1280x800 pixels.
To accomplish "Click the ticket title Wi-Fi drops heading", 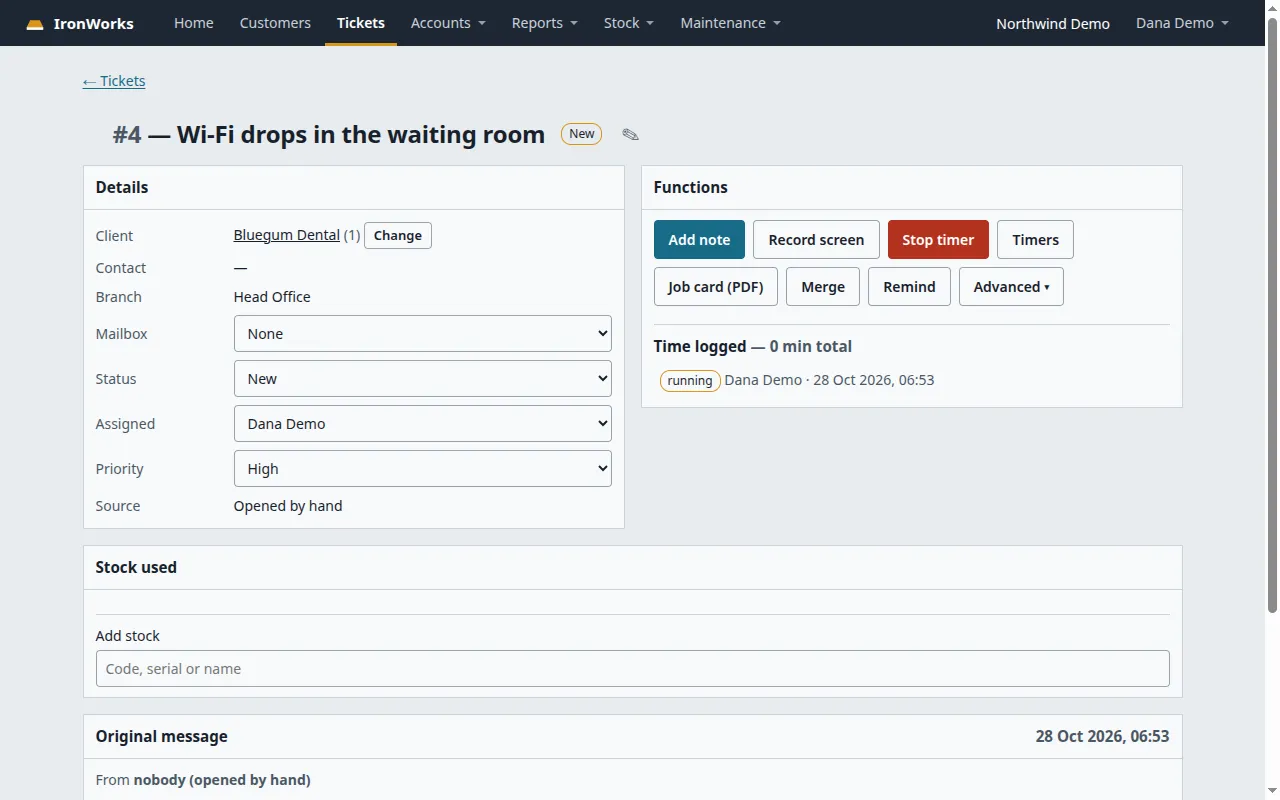I will pos(329,135).
